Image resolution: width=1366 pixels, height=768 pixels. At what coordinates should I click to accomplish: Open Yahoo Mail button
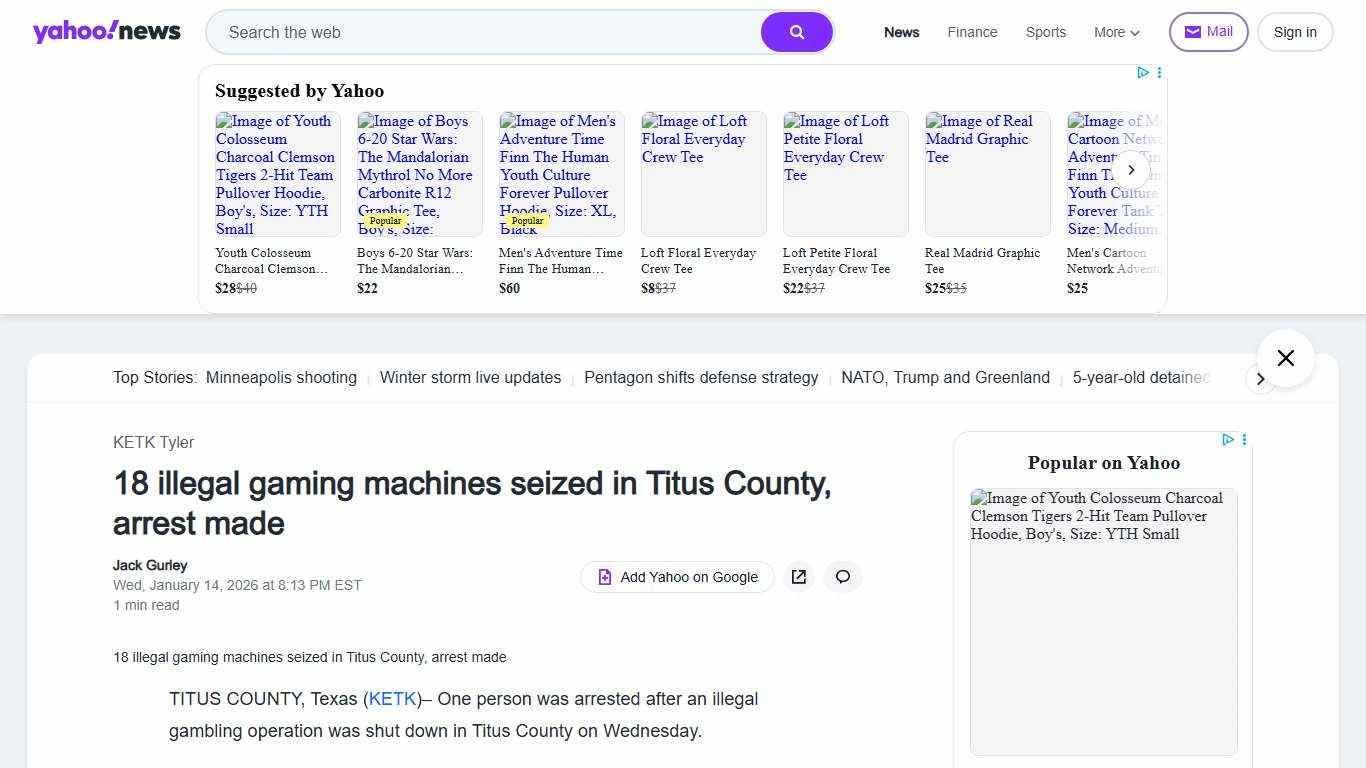tap(1208, 32)
